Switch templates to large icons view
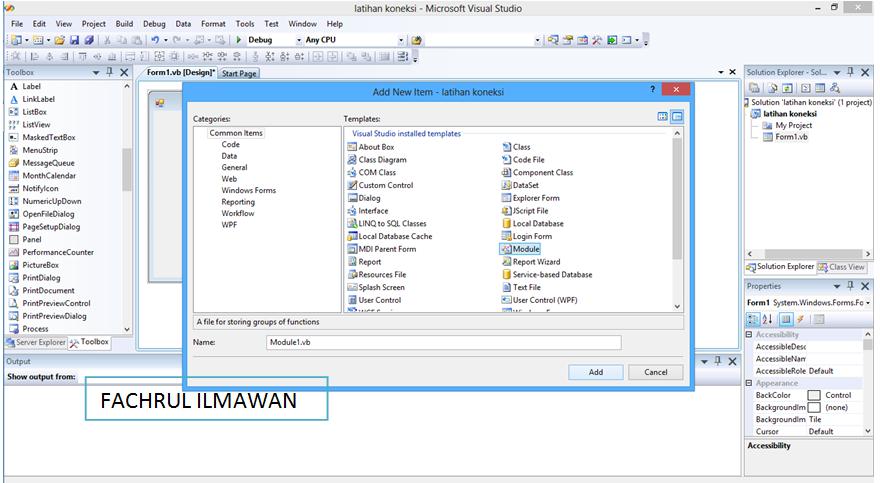The height and width of the screenshot is (483, 880). click(x=663, y=117)
